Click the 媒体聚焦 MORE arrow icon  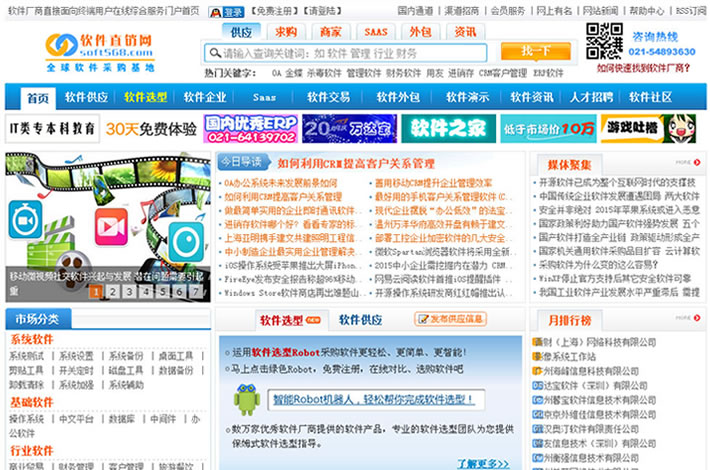pos(697,162)
